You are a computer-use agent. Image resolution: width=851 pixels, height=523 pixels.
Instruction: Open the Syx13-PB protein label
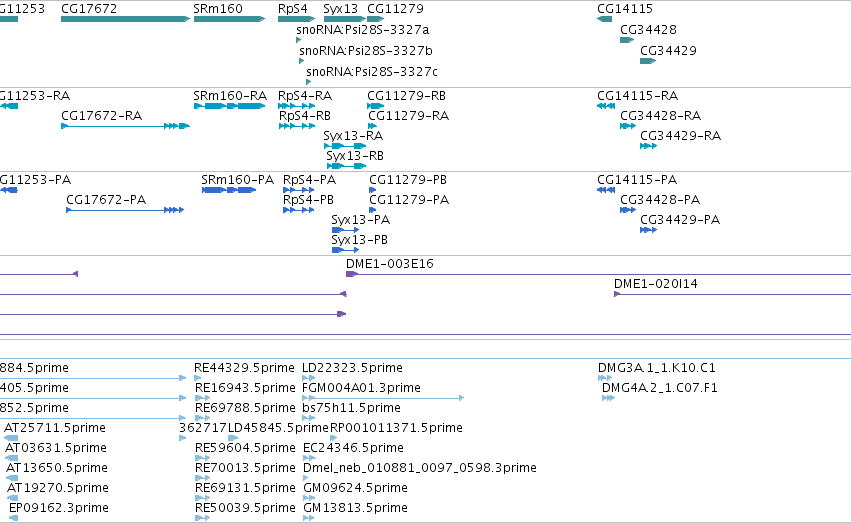[x=360, y=240]
